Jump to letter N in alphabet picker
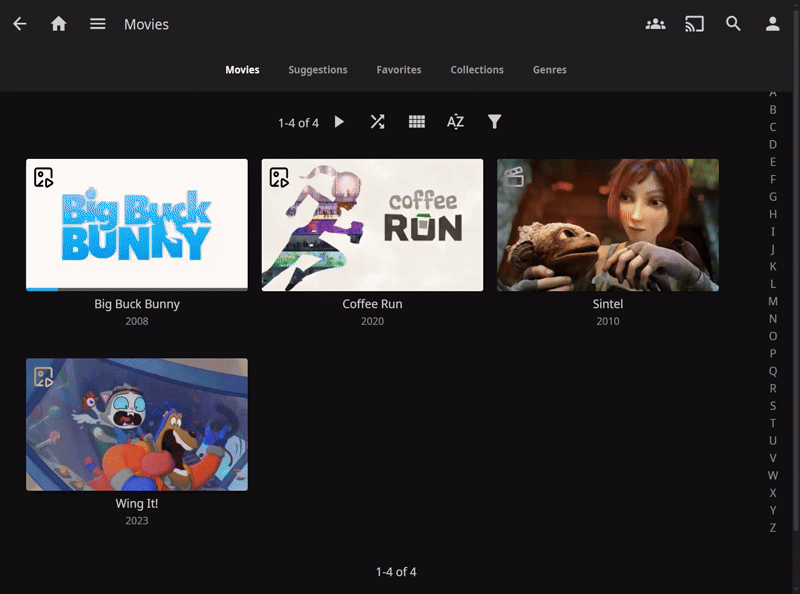 773,318
